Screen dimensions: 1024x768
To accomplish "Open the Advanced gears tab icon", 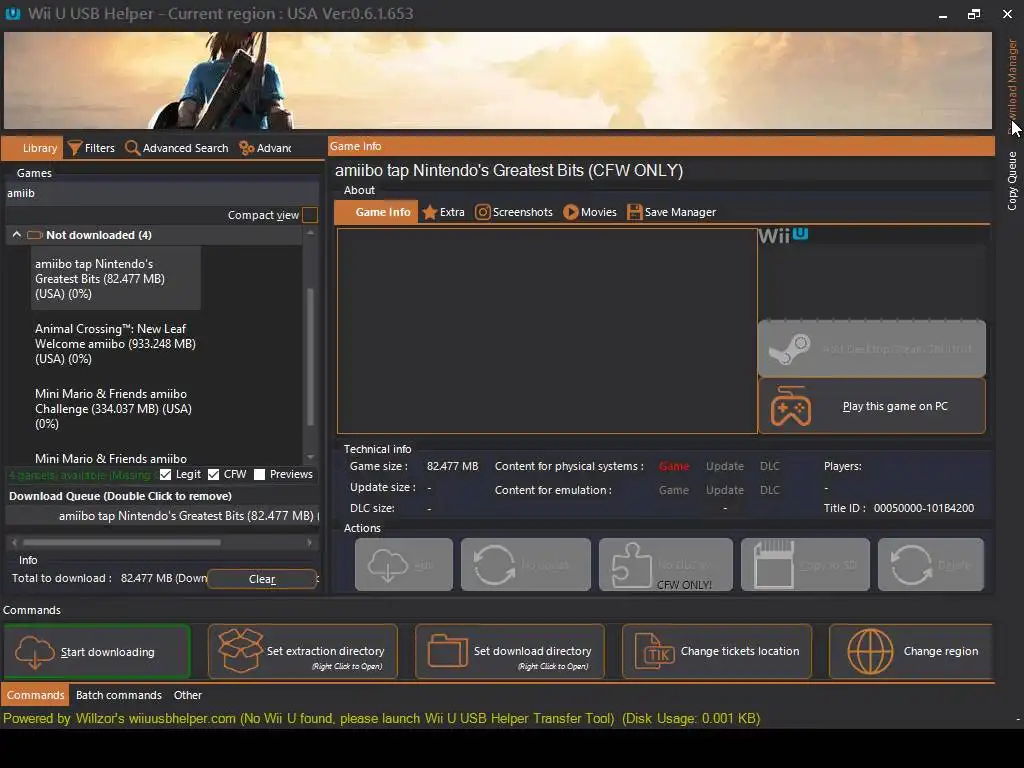I will tap(246, 148).
